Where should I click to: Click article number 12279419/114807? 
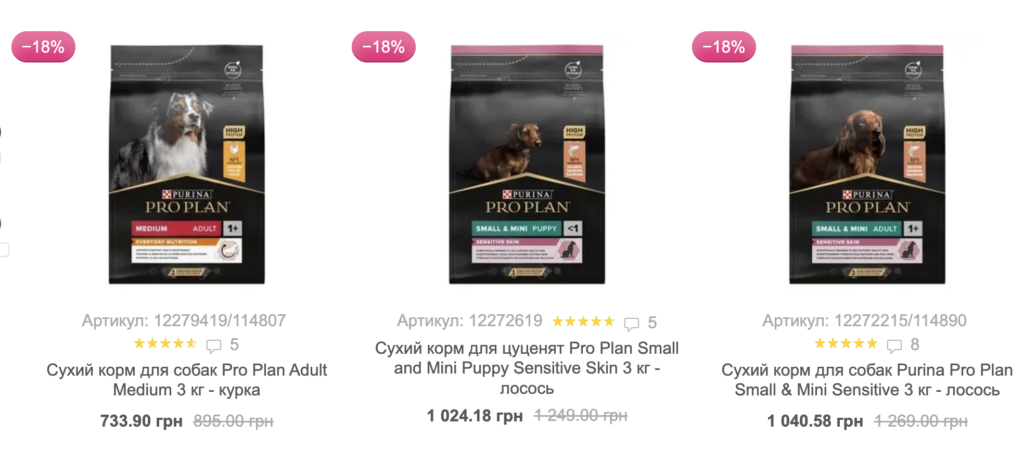(x=184, y=321)
